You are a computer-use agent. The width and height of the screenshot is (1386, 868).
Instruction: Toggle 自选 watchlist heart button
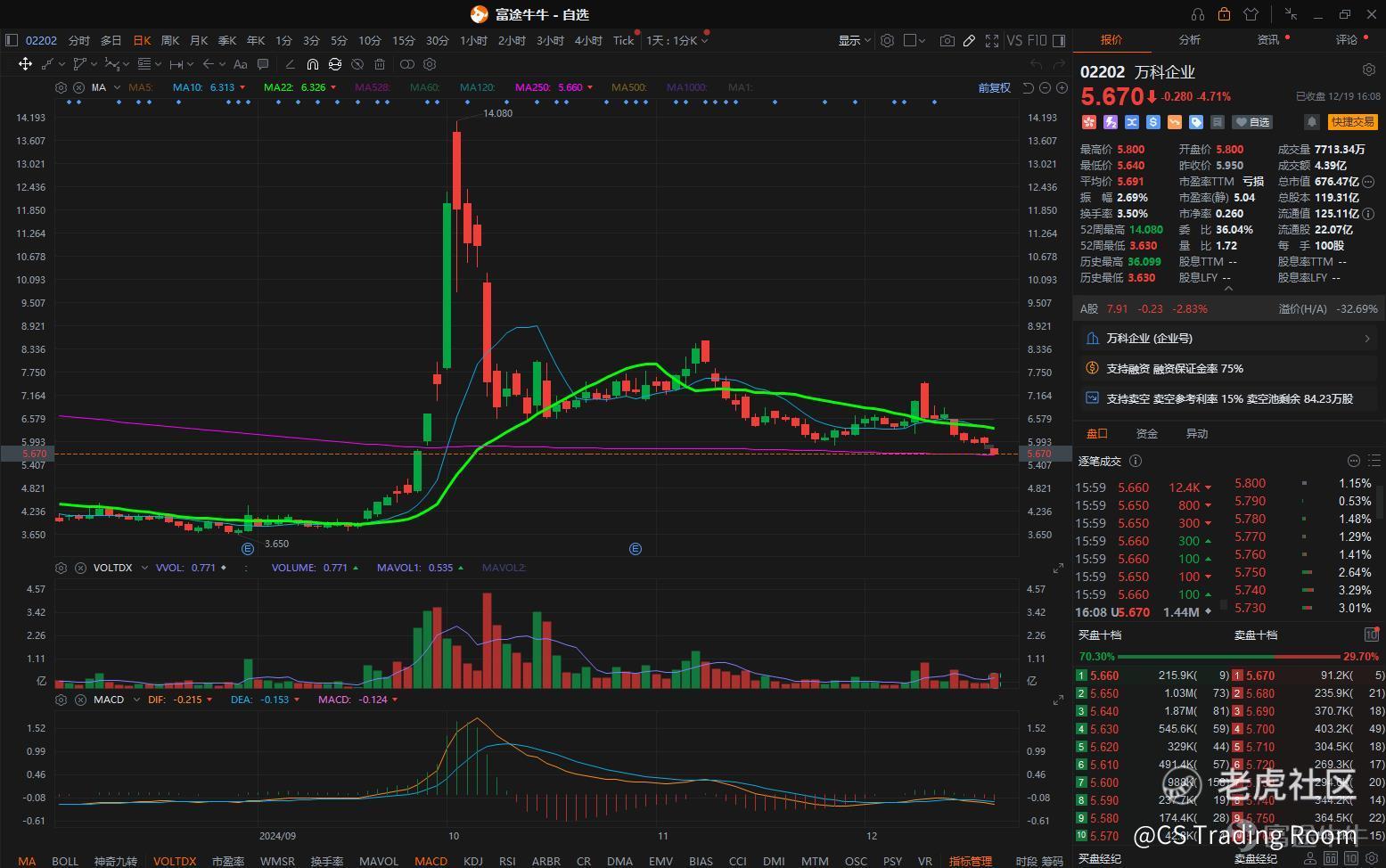pyautogui.click(x=1253, y=122)
